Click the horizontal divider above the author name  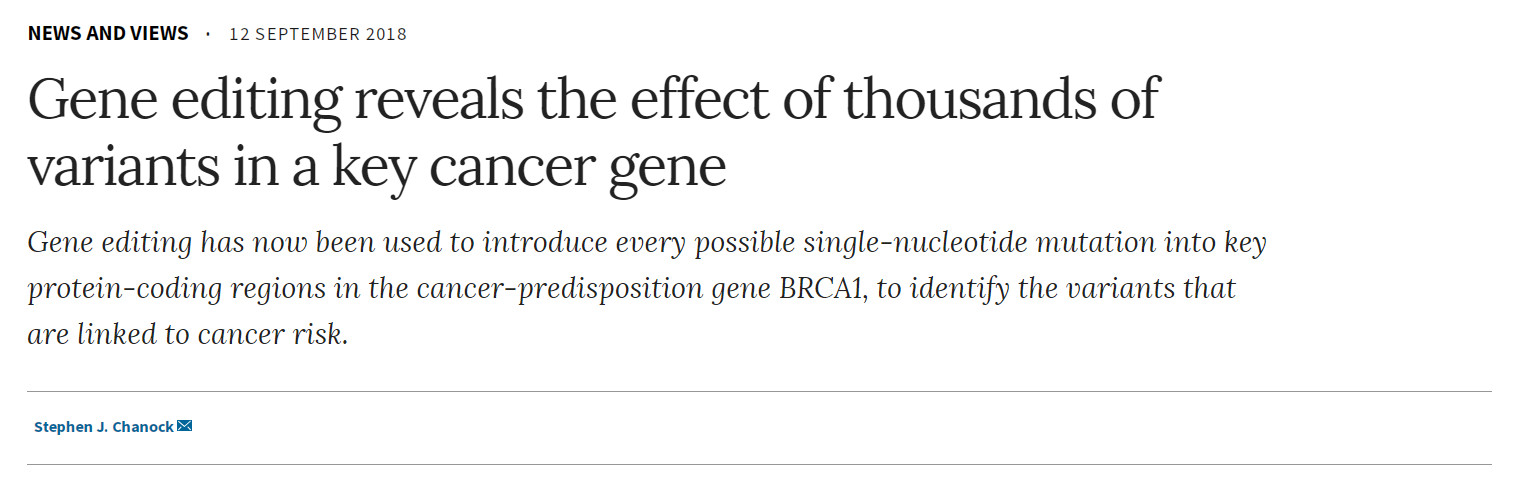[x=759, y=391]
